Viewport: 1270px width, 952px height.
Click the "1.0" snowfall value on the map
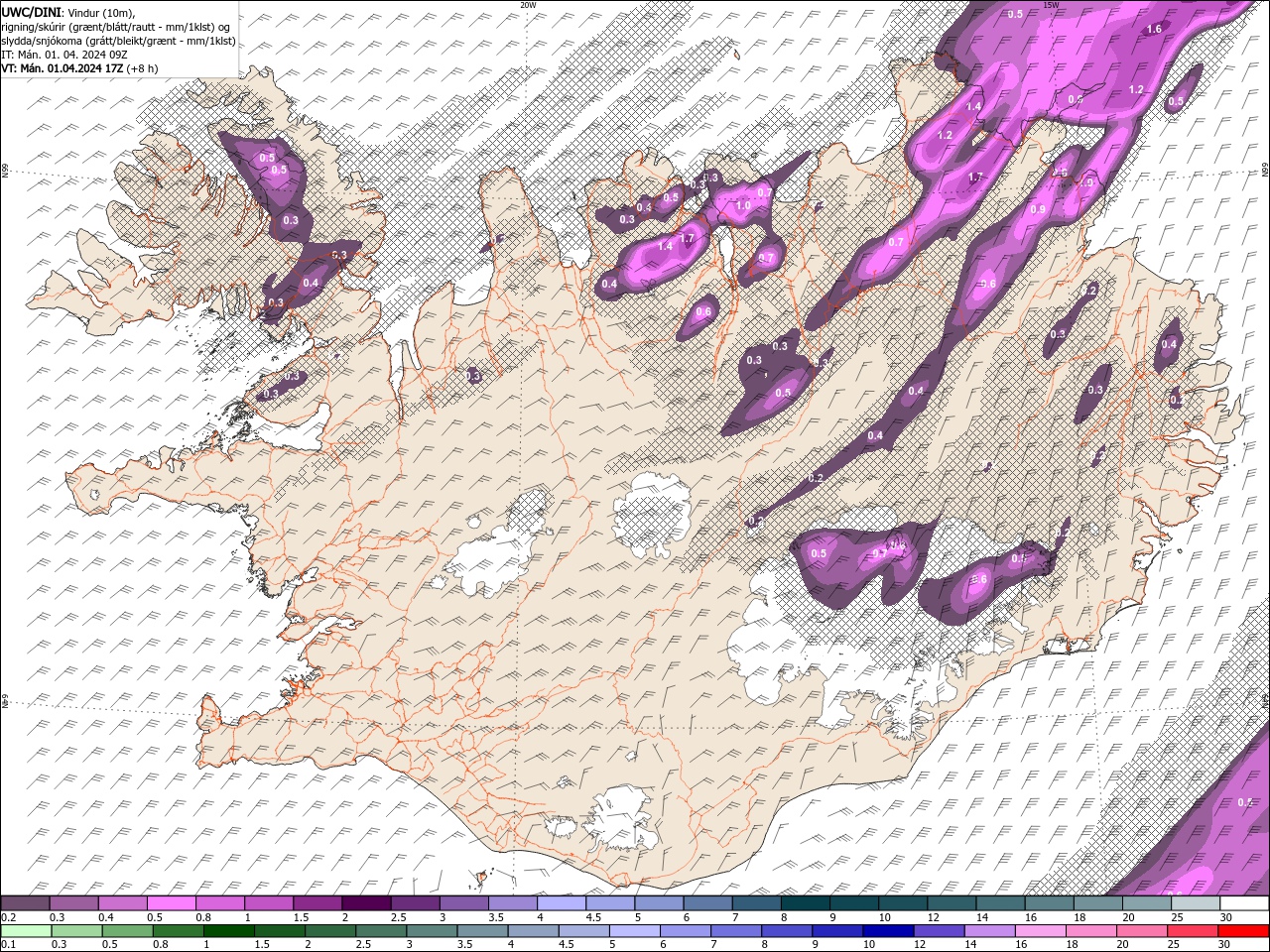[x=743, y=205]
